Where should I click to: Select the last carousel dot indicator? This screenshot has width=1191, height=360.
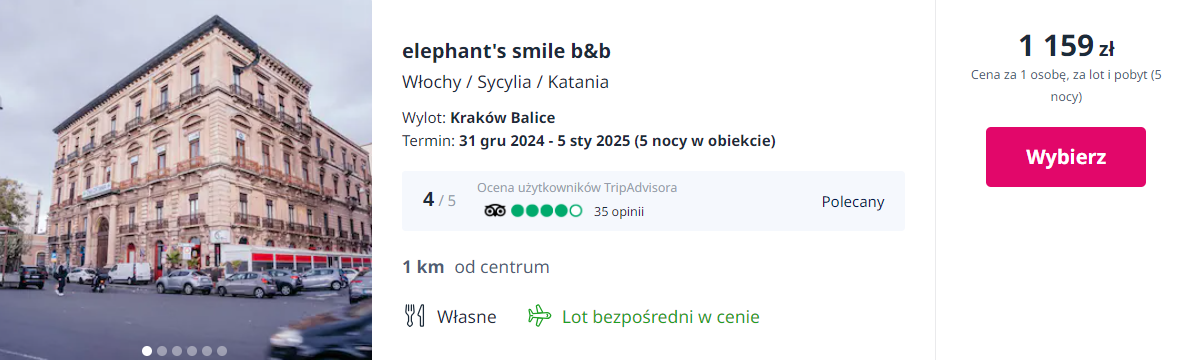[x=222, y=351]
